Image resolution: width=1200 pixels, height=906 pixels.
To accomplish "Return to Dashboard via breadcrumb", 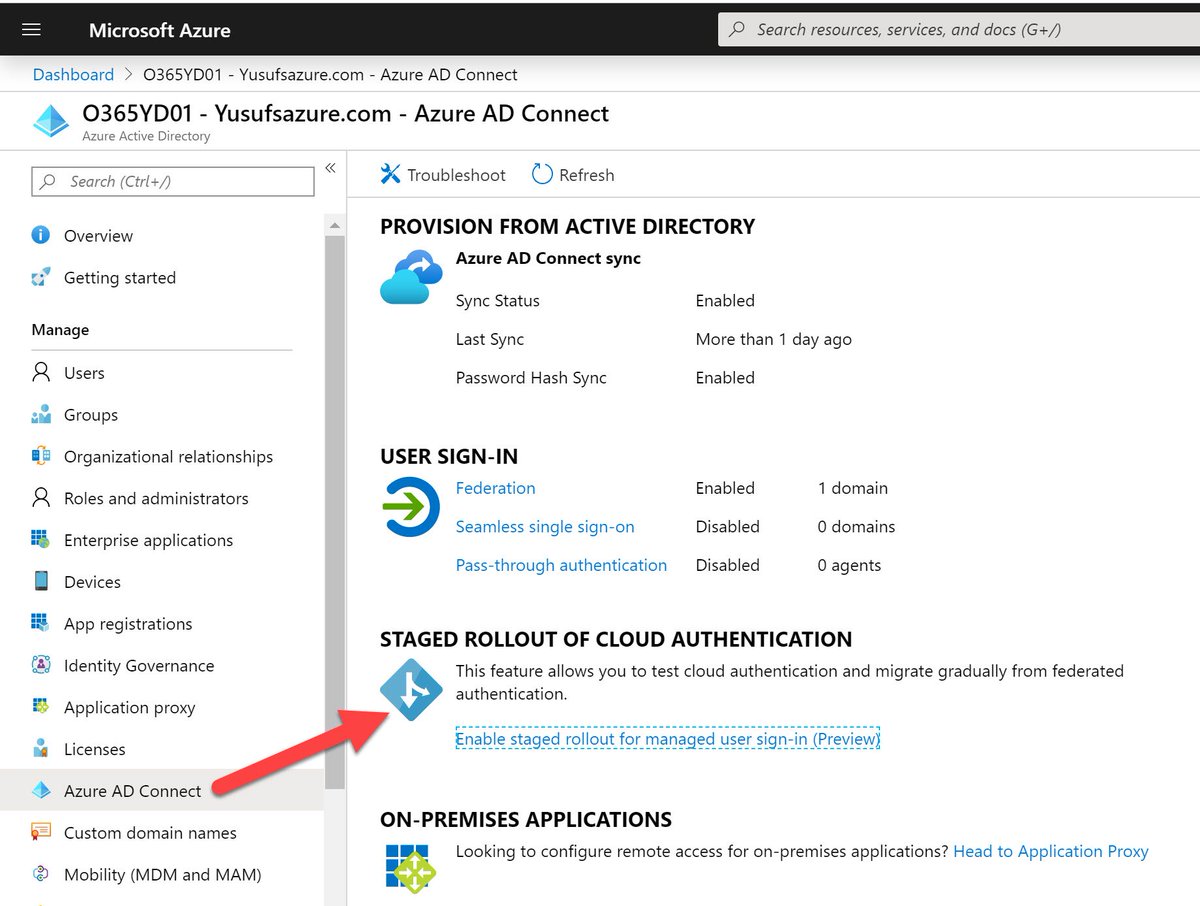I will tap(73, 74).
